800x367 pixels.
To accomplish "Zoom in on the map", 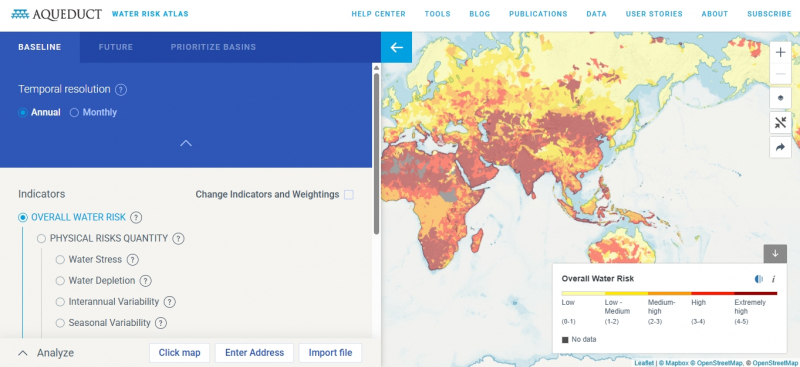I will [780, 52].
